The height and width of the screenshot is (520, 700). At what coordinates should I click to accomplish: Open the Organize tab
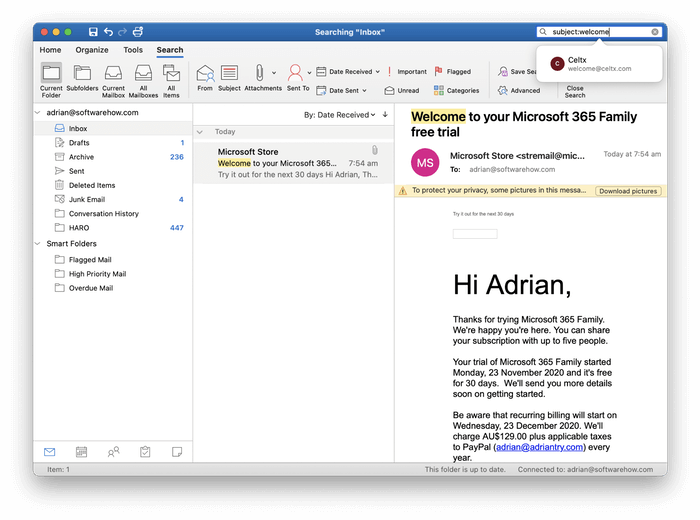pos(92,50)
